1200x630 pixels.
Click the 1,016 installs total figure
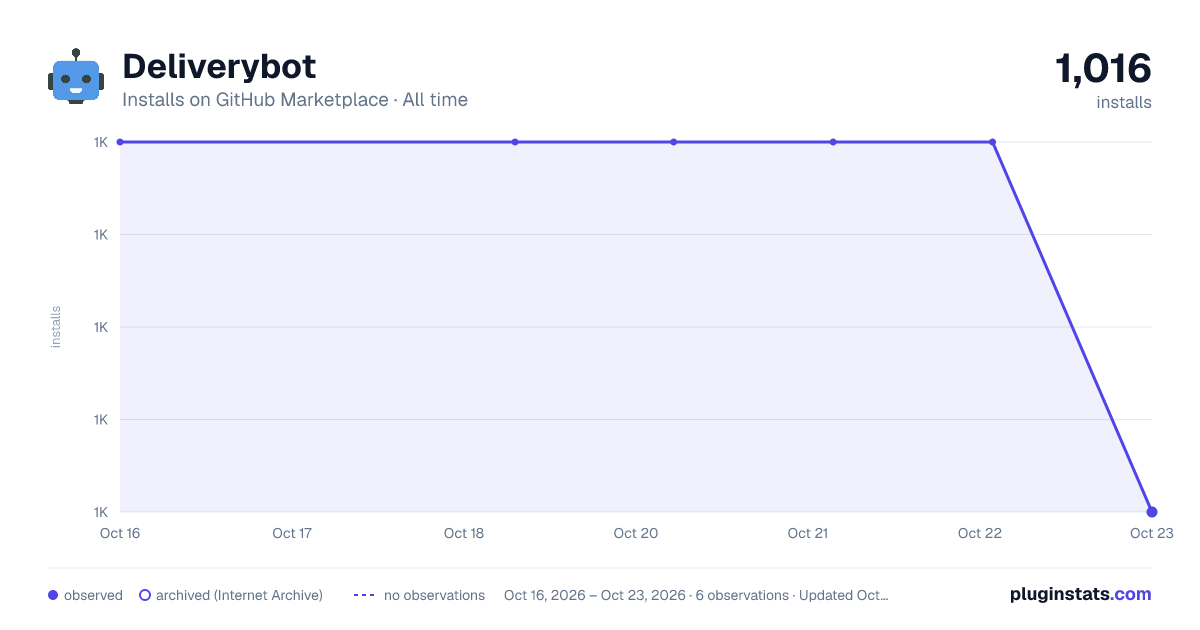click(1103, 69)
